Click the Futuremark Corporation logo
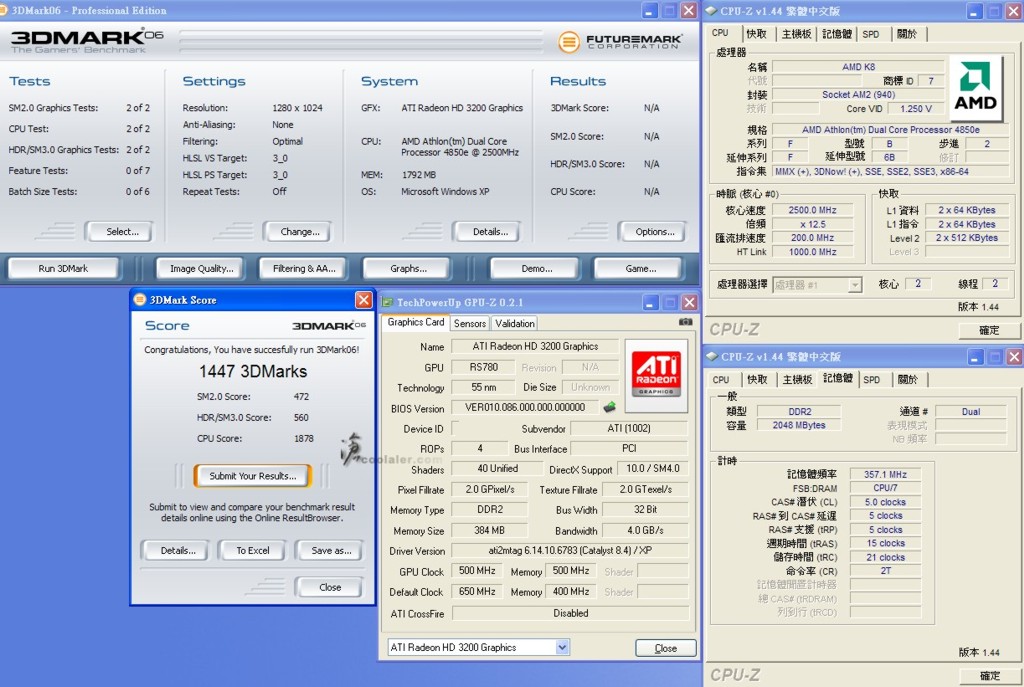The width and height of the screenshot is (1024, 687). point(620,42)
